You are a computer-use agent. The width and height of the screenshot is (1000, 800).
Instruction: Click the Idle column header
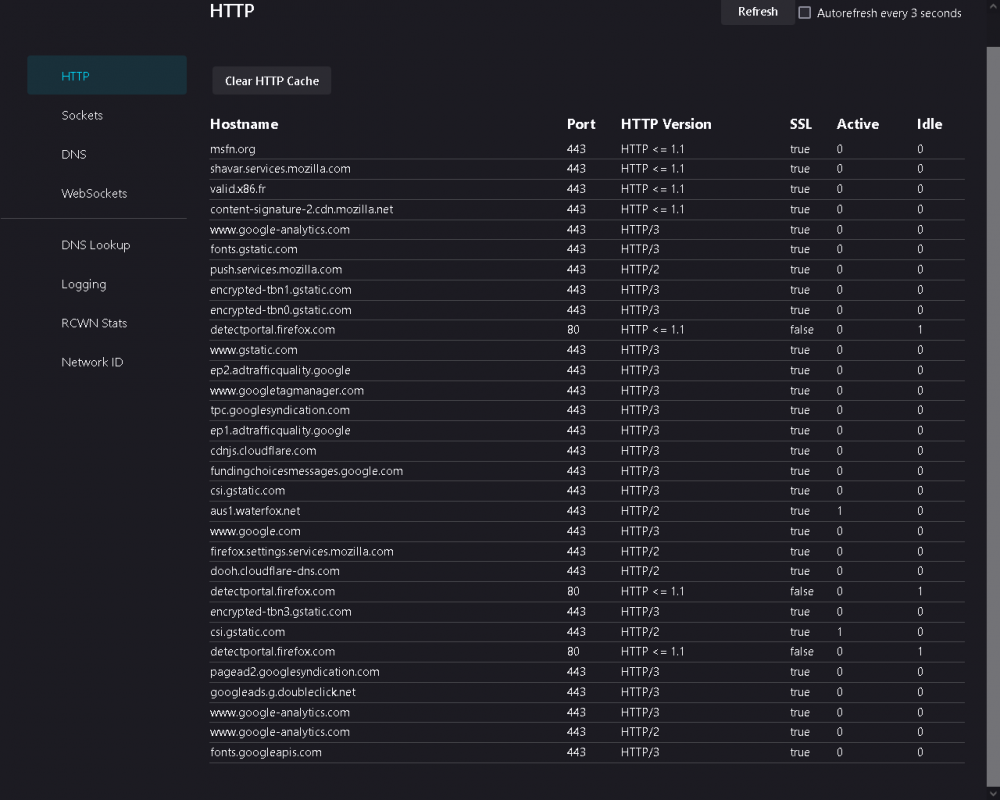tap(929, 125)
